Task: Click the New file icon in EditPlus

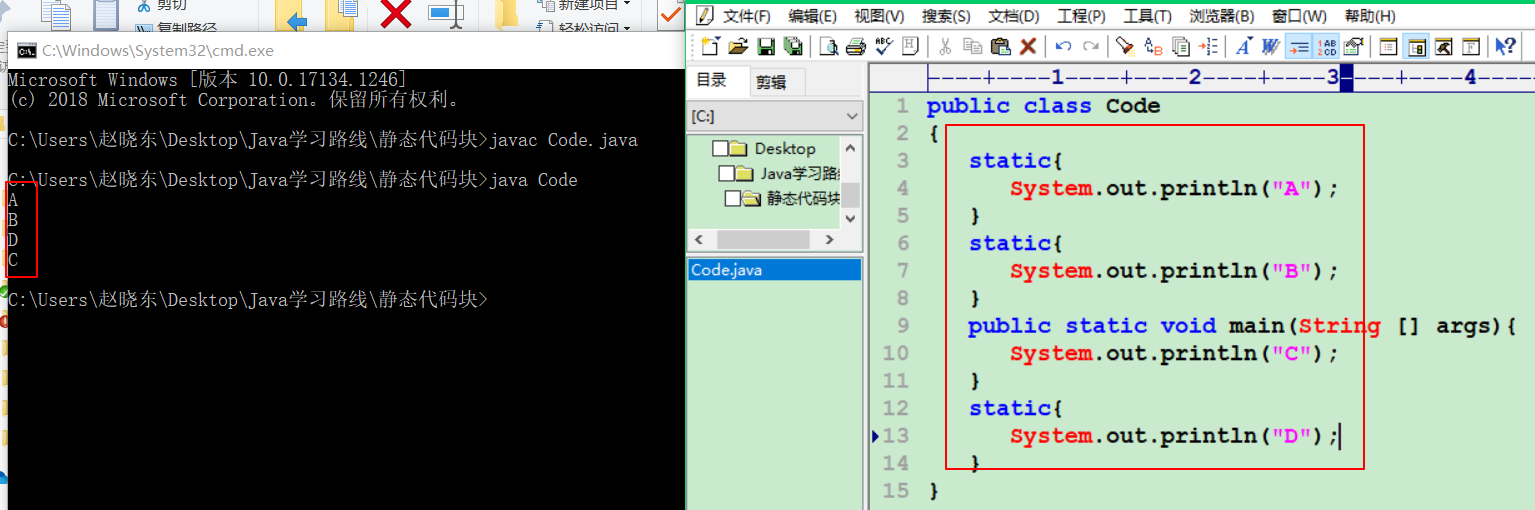Action: (x=710, y=46)
